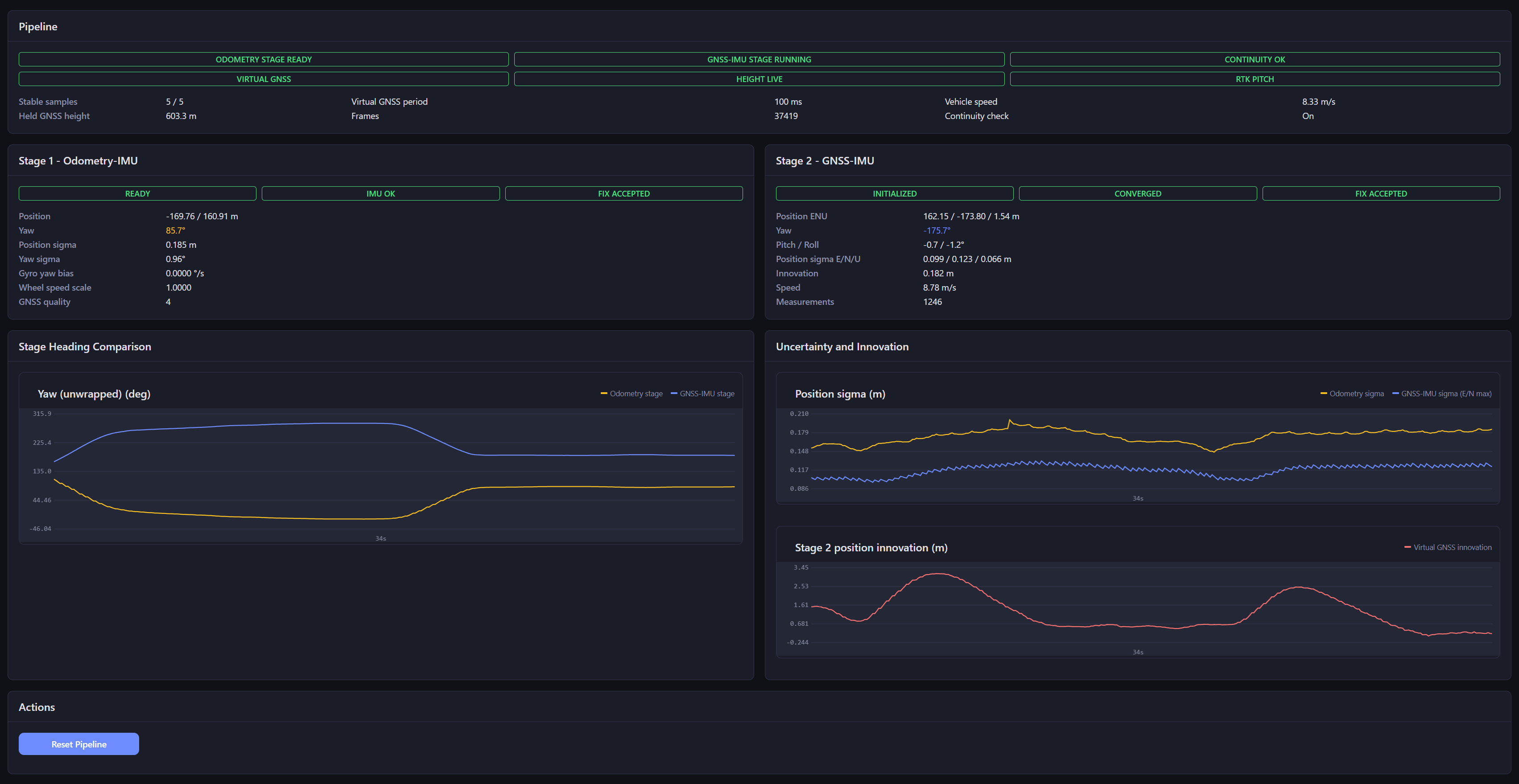Toggle the Odometry sigma legend entry

pos(1352,394)
